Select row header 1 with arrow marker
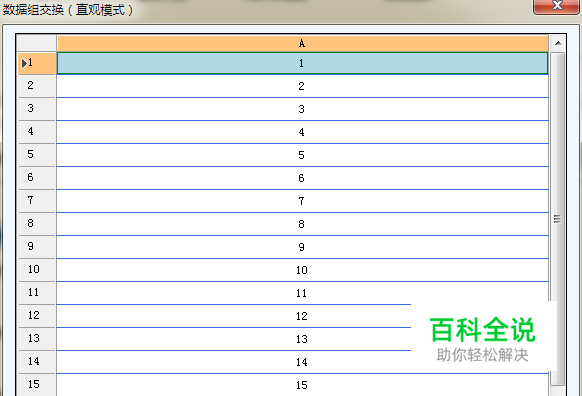Image resolution: width=582 pixels, height=396 pixels. coord(37,63)
